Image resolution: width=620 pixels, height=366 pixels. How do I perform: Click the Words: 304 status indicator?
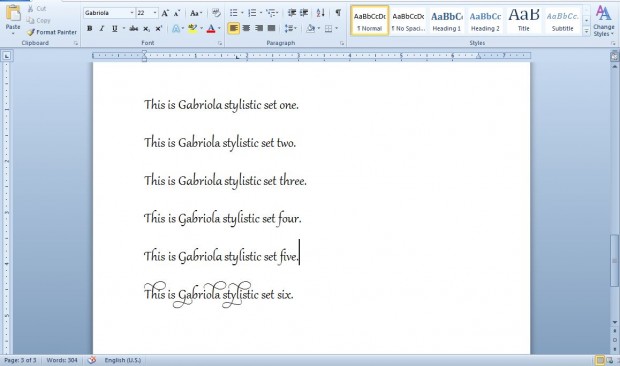pyautogui.click(x=62, y=360)
